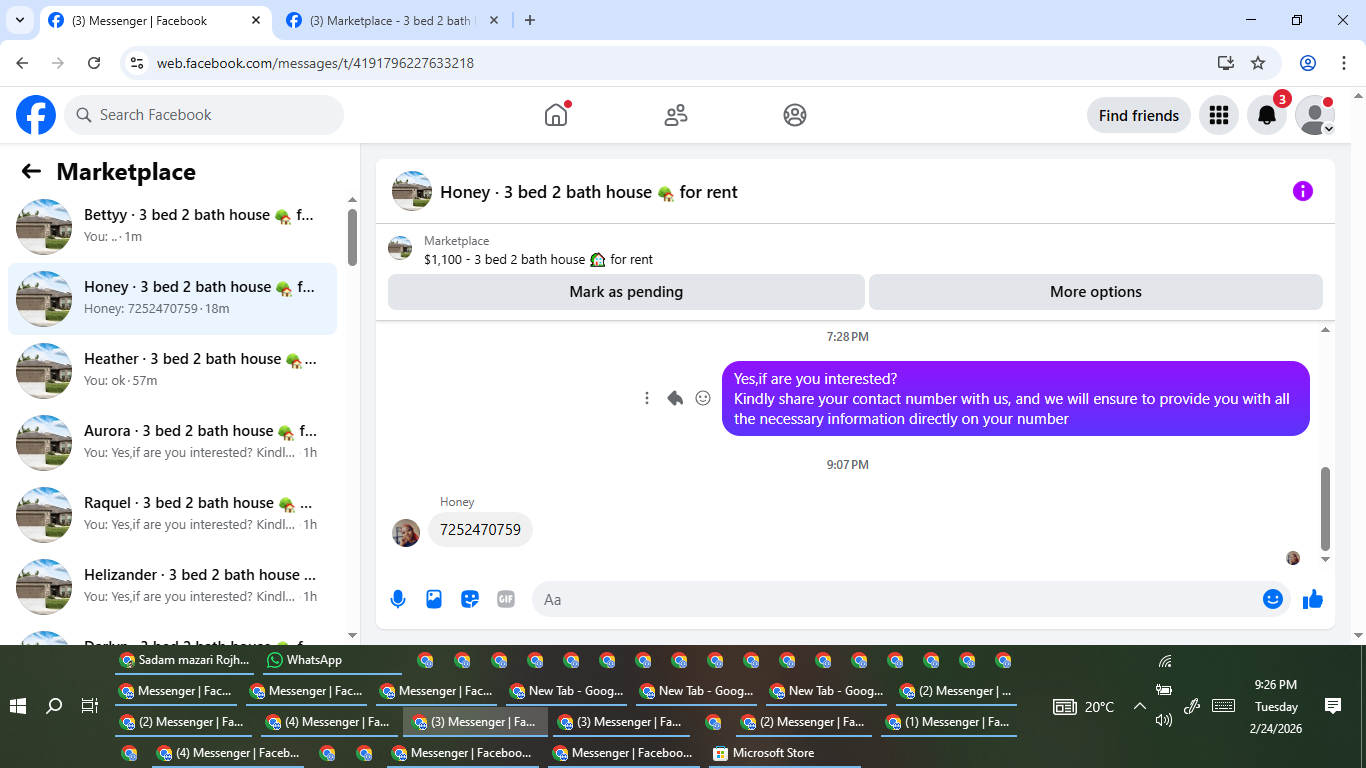Screen dimensions: 1366x768
Task: Open the emoji picker in message box
Action: tap(1272, 599)
